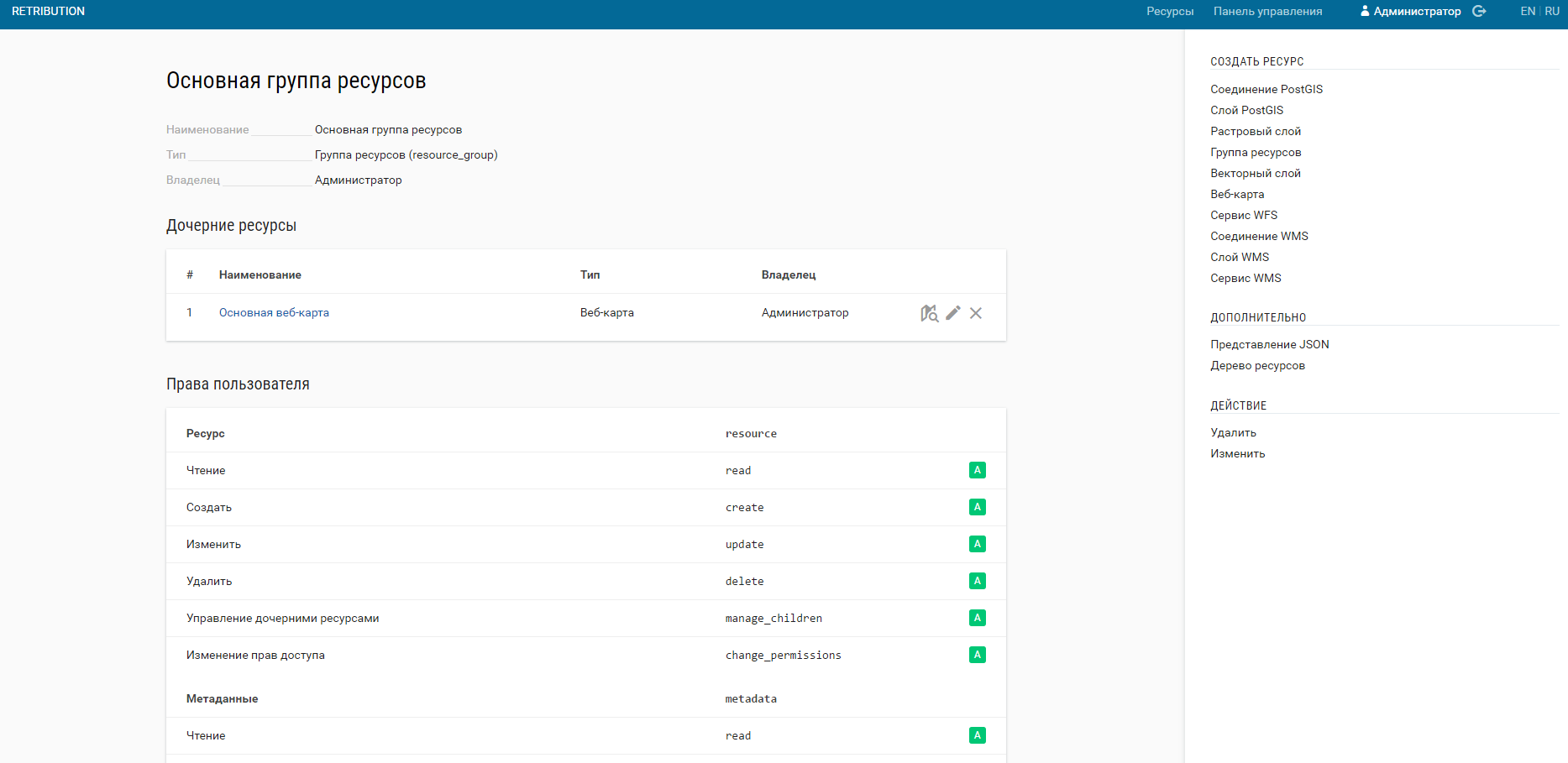Click the user icon beside Администратор
The height and width of the screenshot is (763, 1568).
1365,11
